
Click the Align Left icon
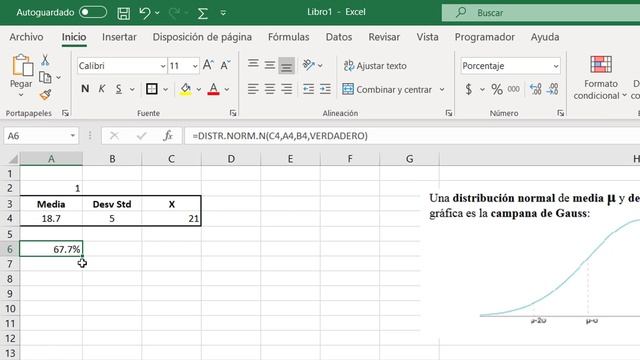point(253,89)
